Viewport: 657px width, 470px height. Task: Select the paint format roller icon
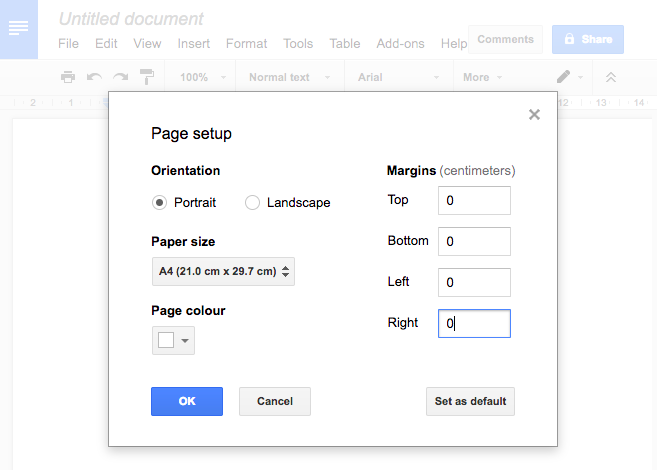pyautogui.click(x=147, y=77)
